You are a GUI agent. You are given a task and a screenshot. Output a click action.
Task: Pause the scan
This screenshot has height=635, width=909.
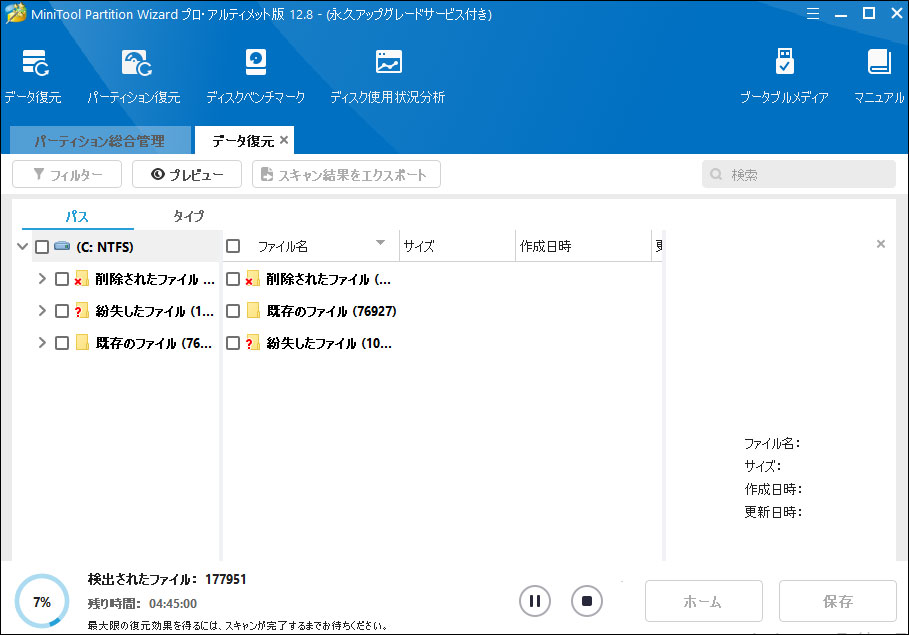click(x=535, y=601)
